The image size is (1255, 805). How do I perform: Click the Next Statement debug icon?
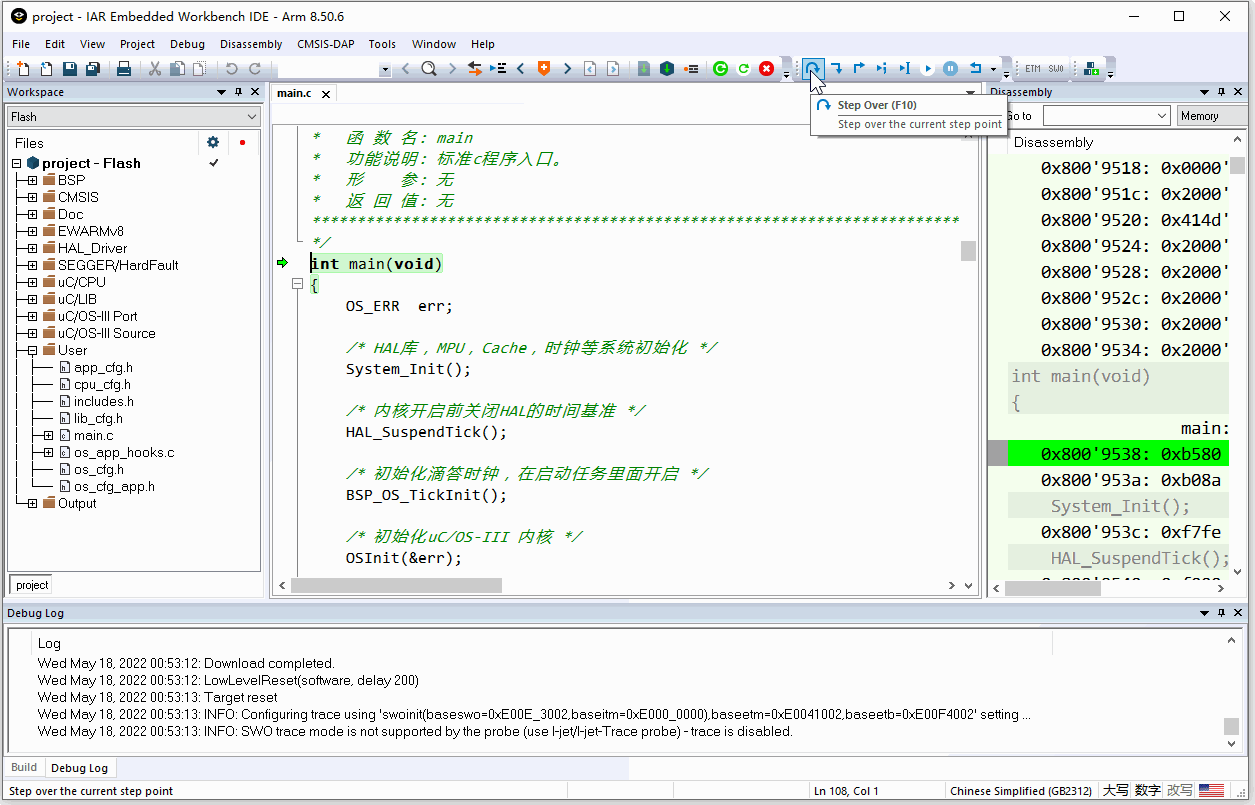pyautogui.click(x=882, y=69)
